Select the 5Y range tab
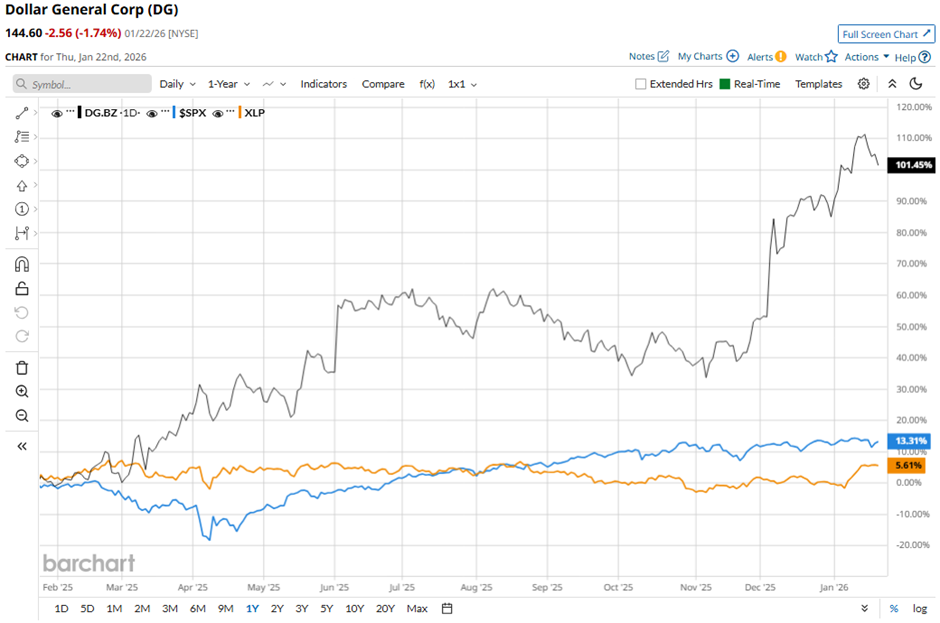The image size is (940, 623). point(326,609)
